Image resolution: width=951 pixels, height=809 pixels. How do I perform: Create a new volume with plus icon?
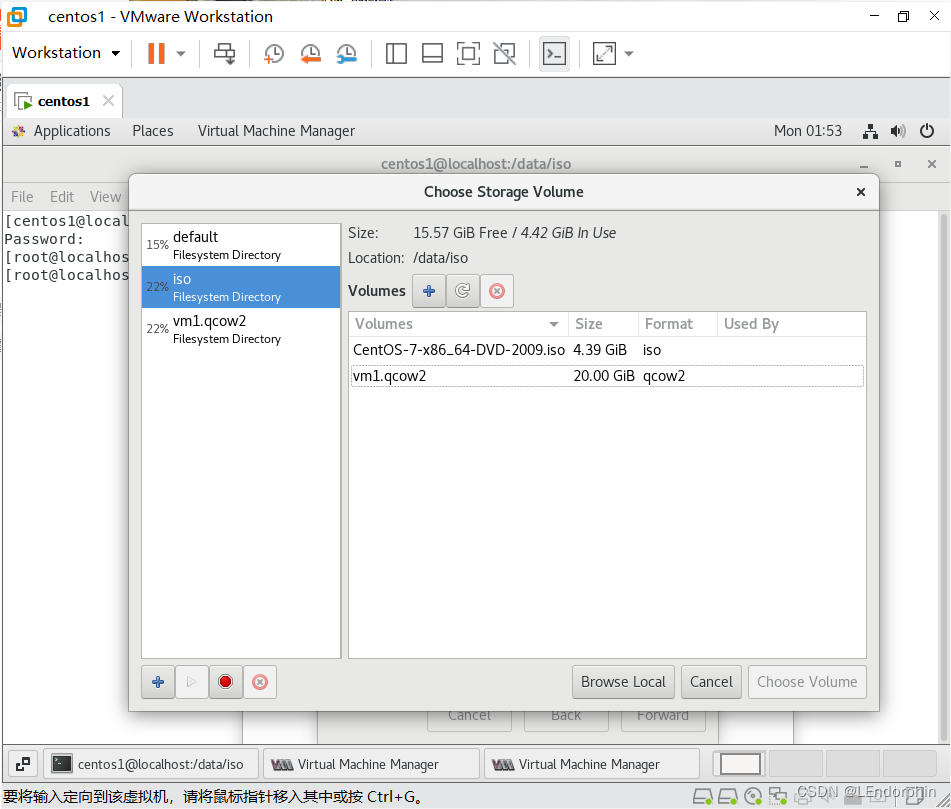[x=429, y=291]
